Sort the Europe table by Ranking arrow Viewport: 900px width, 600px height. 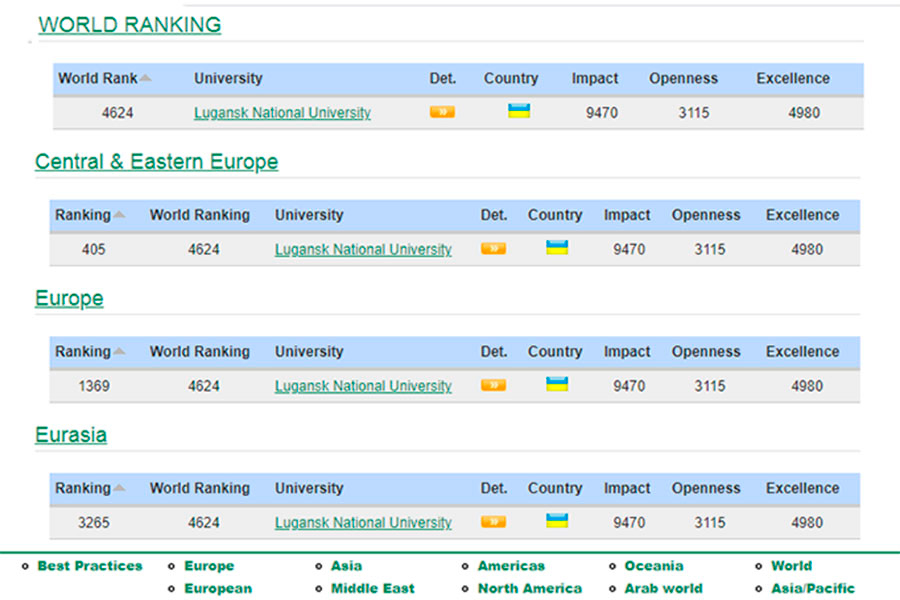point(120,352)
